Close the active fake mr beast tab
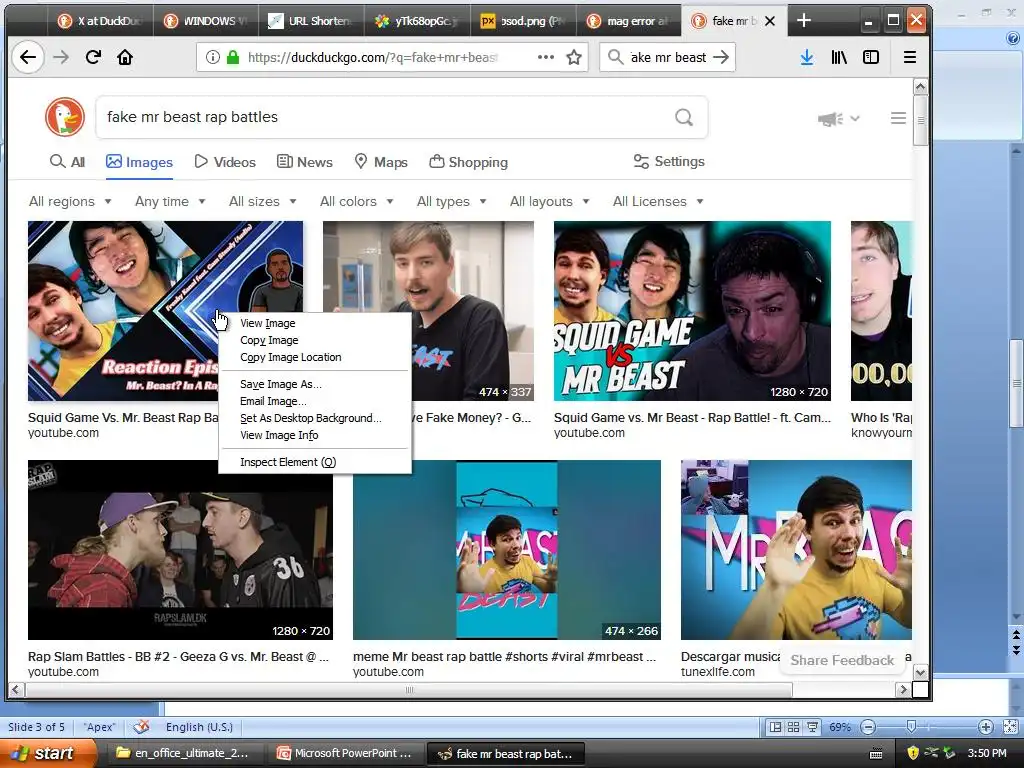This screenshot has width=1024, height=768. point(770,21)
